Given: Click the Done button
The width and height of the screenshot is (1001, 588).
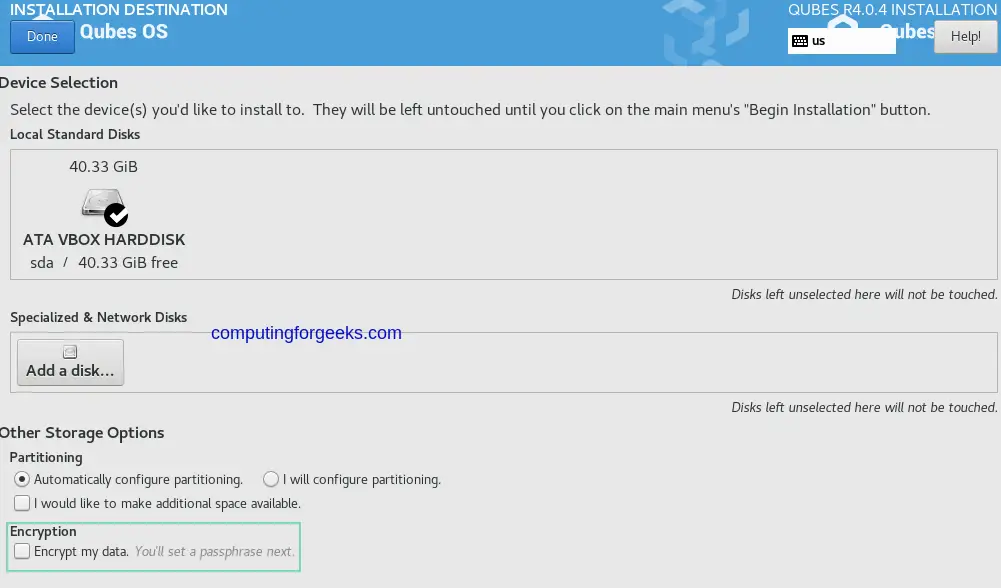Looking at the screenshot, I should pyautogui.click(x=42, y=37).
